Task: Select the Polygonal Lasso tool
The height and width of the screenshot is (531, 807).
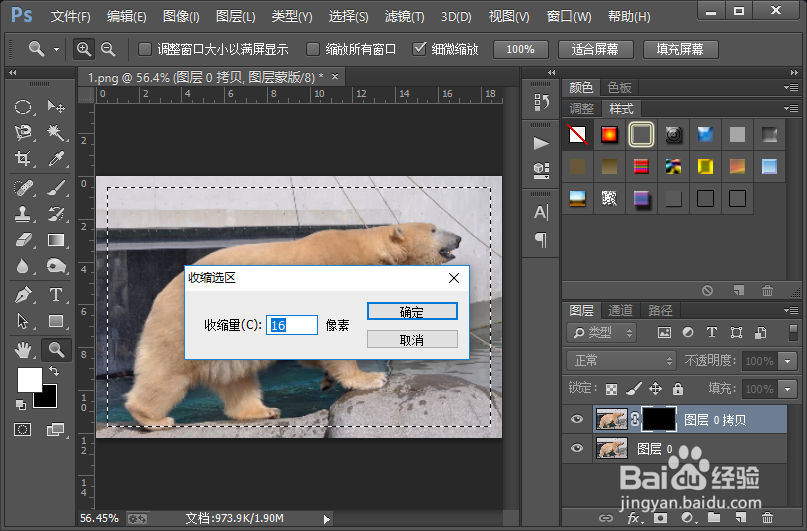Action: click(23, 133)
